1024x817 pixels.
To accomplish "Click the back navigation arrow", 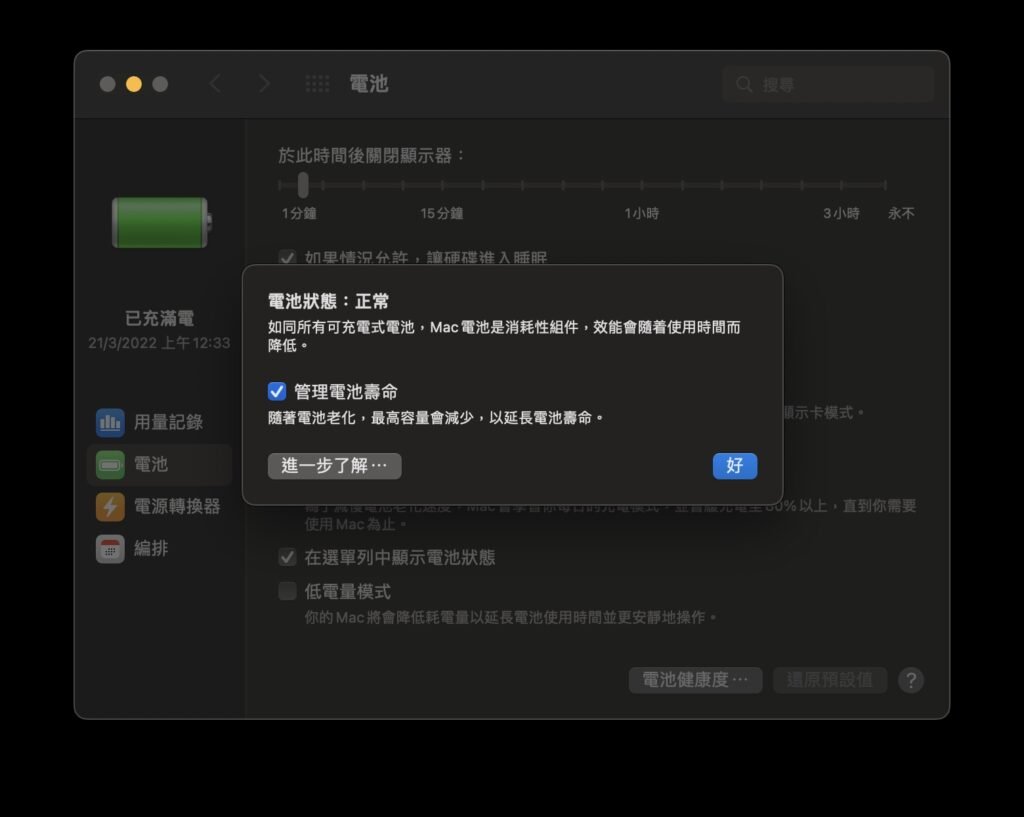I will 216,84.
